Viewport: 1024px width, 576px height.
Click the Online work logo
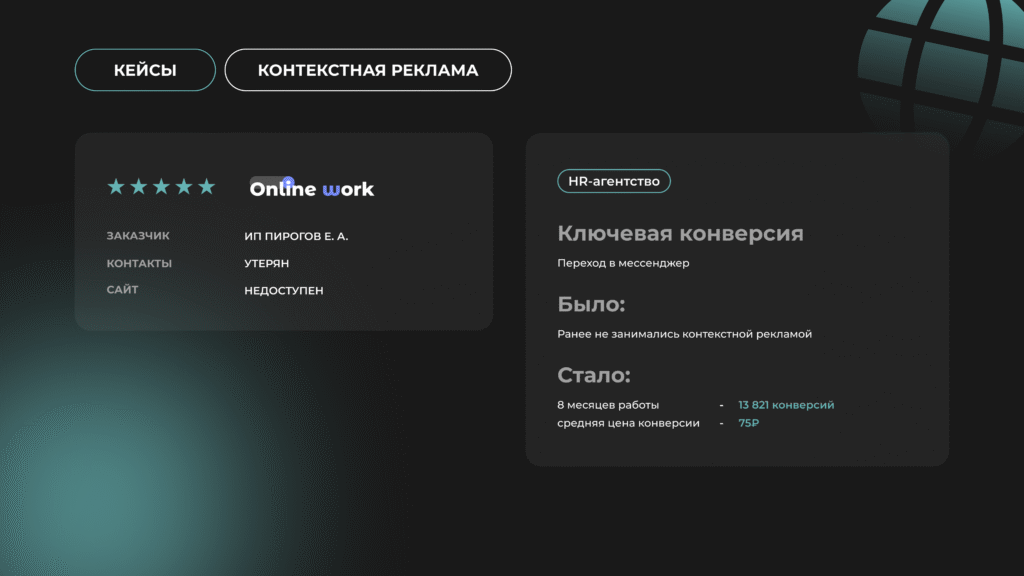pos(311,188)
